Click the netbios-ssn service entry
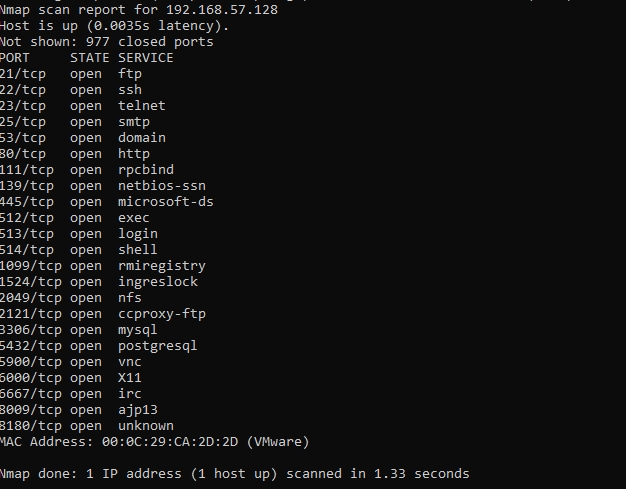Screen dimensions: 626x489 point(162,186)
